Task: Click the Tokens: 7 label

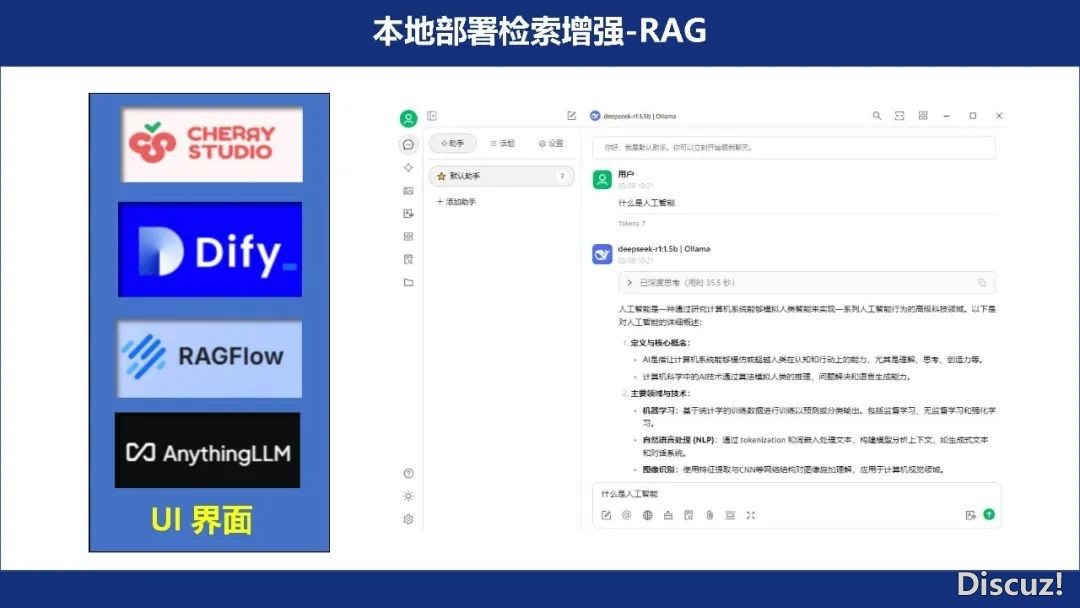Action: click(632, 224)
